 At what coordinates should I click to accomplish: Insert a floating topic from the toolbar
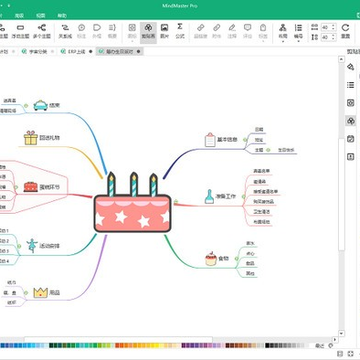click(20, 31)
